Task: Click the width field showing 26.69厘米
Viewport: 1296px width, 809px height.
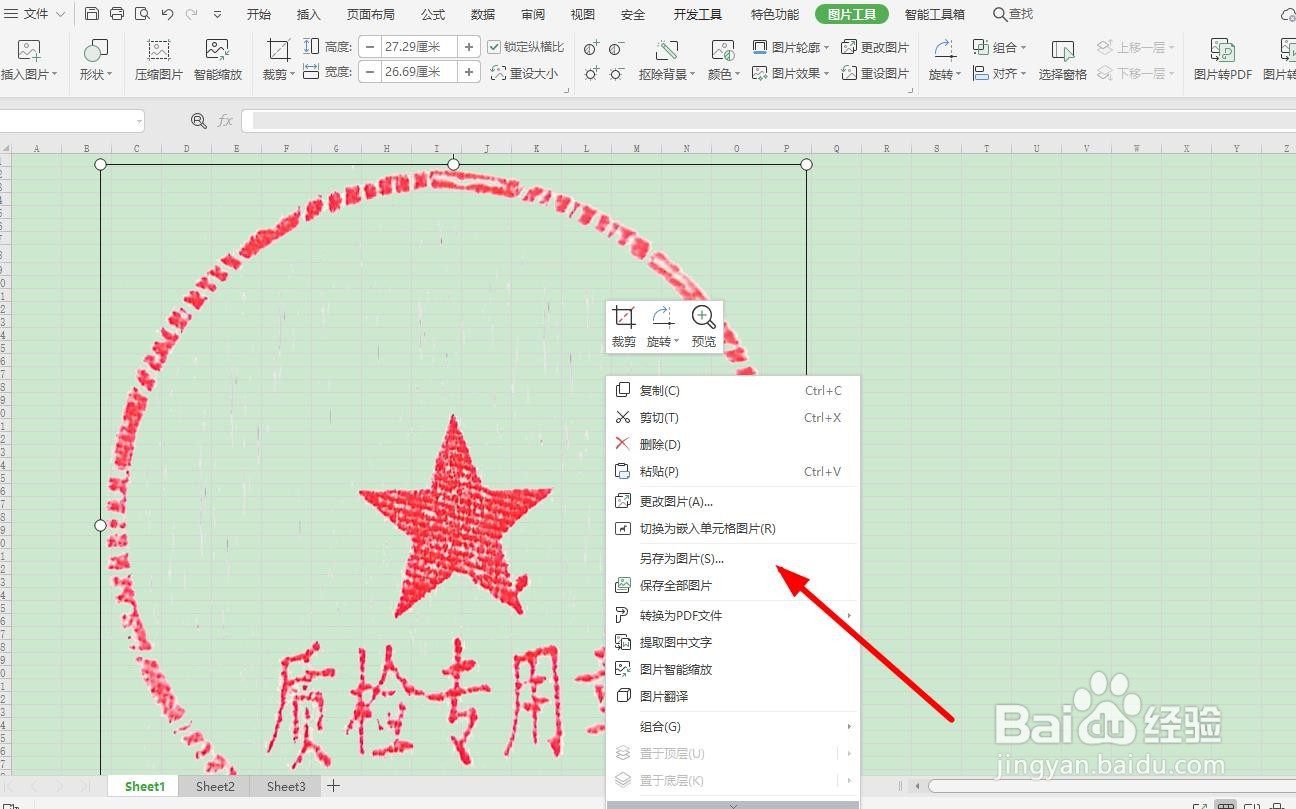Action: tap(419, 72)
